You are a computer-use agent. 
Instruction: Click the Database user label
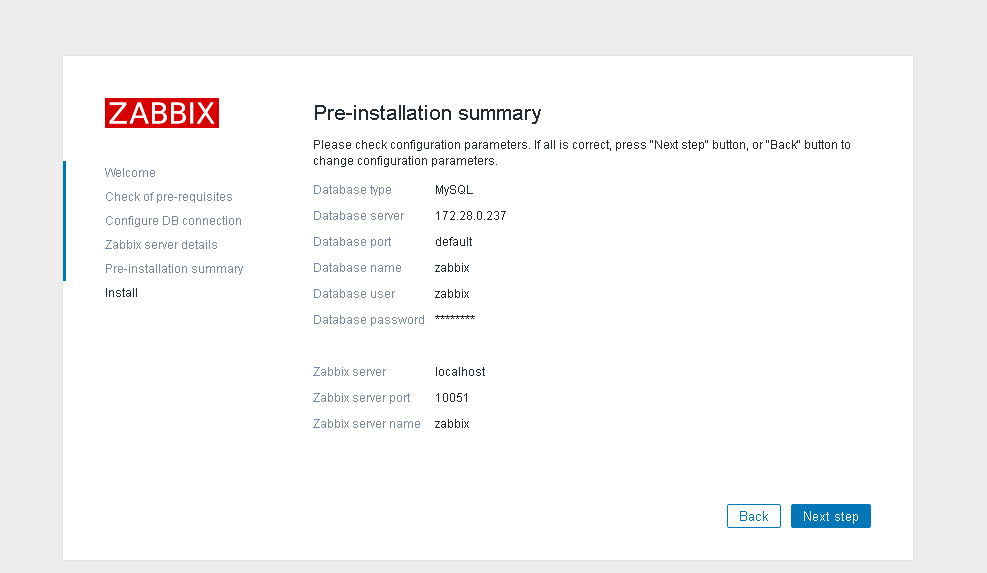[x=354, y=293]
